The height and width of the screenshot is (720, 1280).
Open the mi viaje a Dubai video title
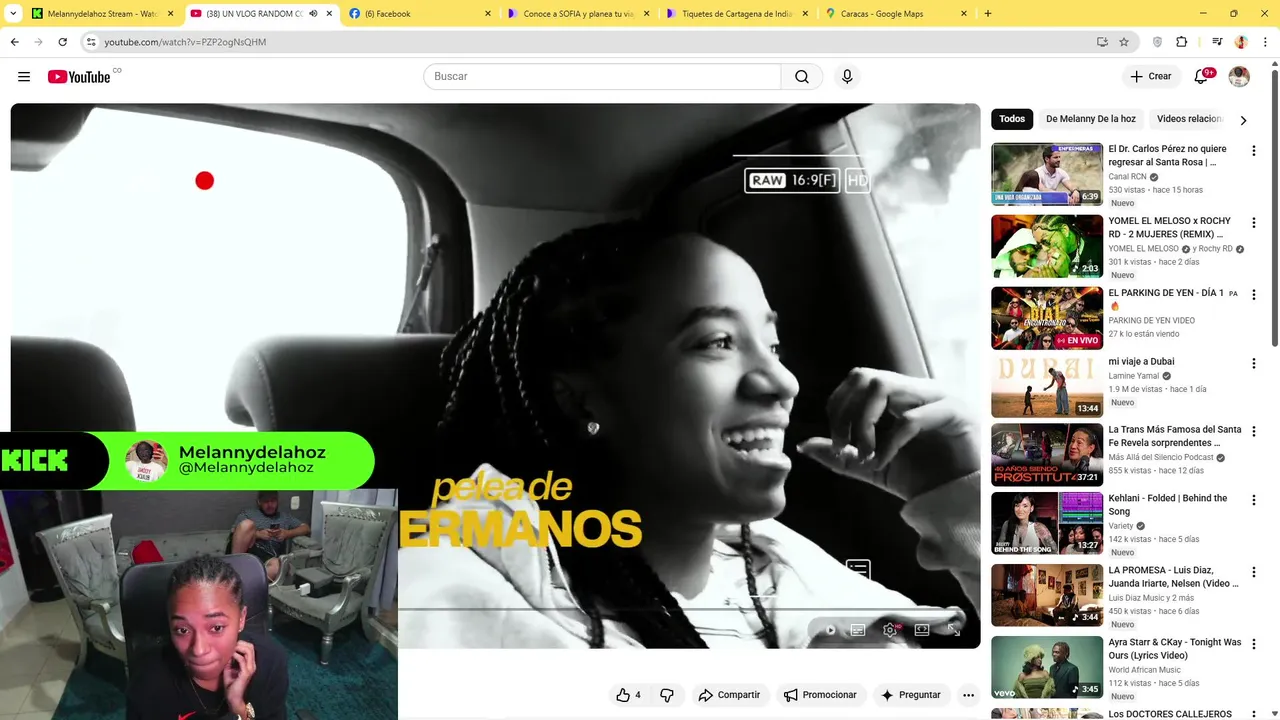[x=1141, y=362]
